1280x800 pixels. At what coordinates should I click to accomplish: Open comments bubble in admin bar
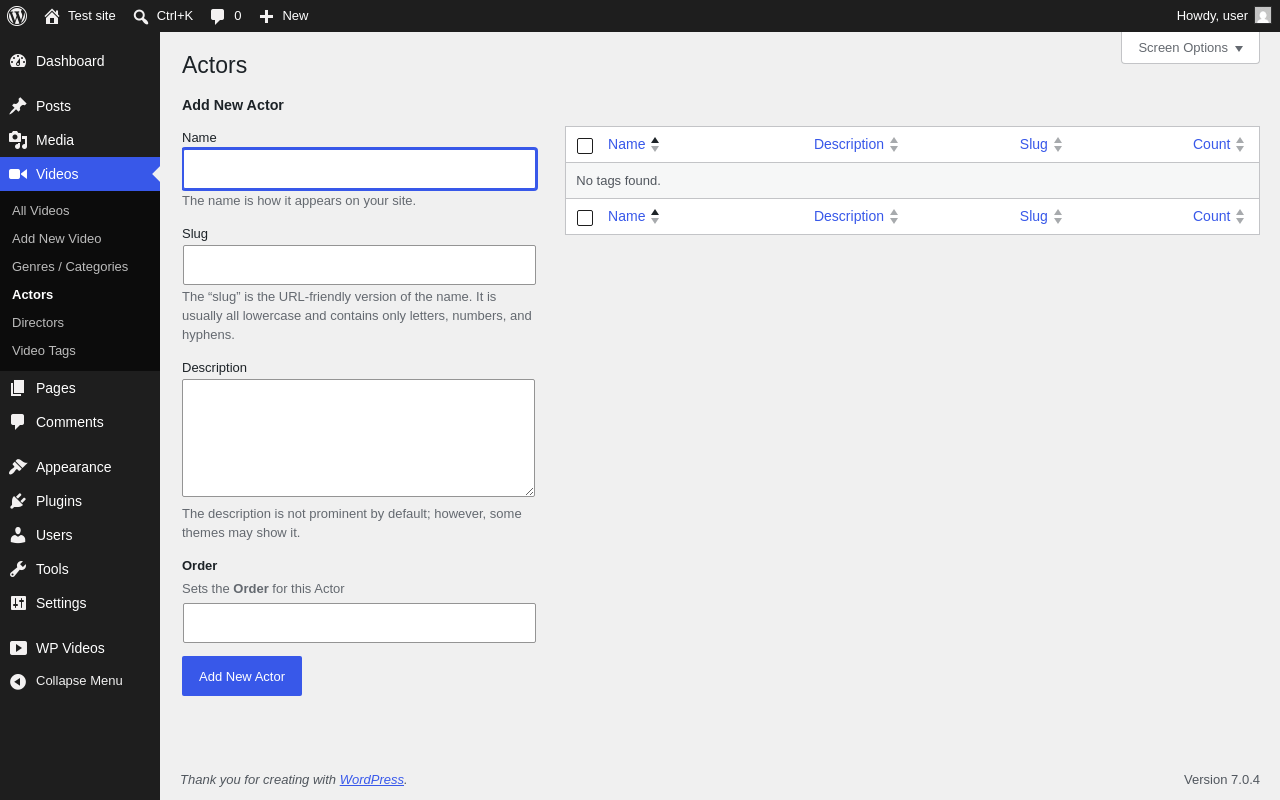(x=217, y=16)
